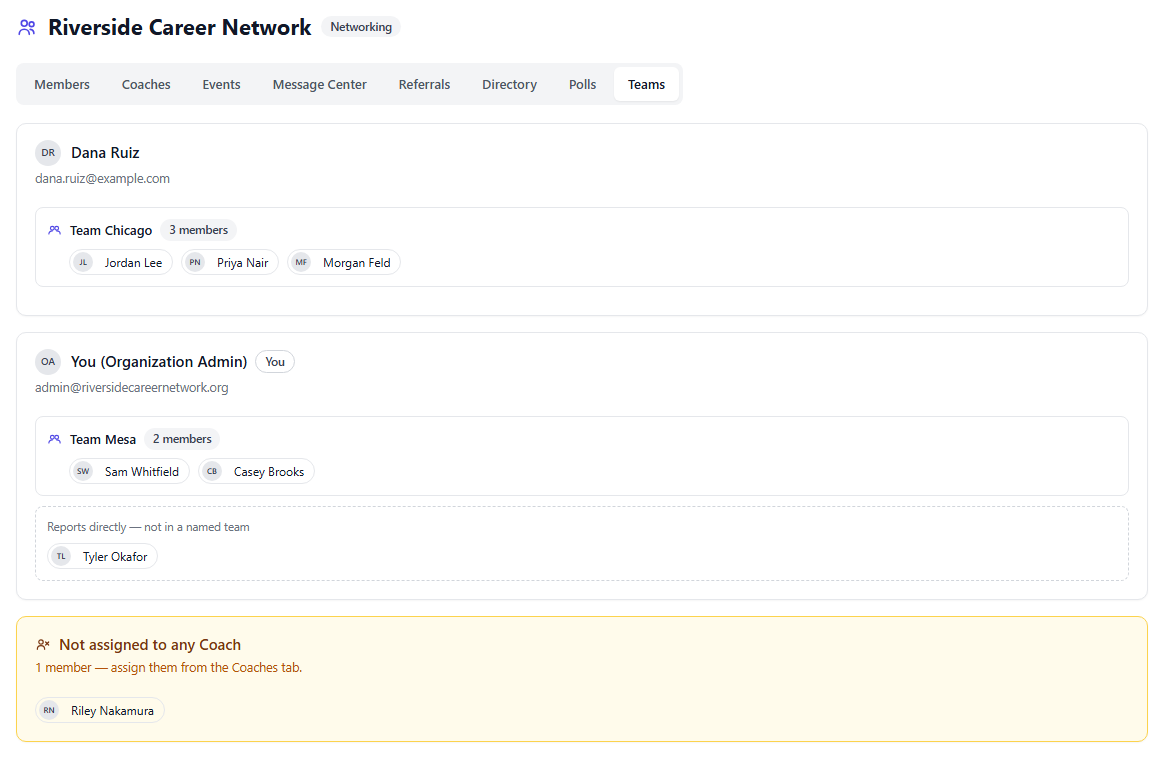
Task: Select the Referrals tab
Action: 424,85
